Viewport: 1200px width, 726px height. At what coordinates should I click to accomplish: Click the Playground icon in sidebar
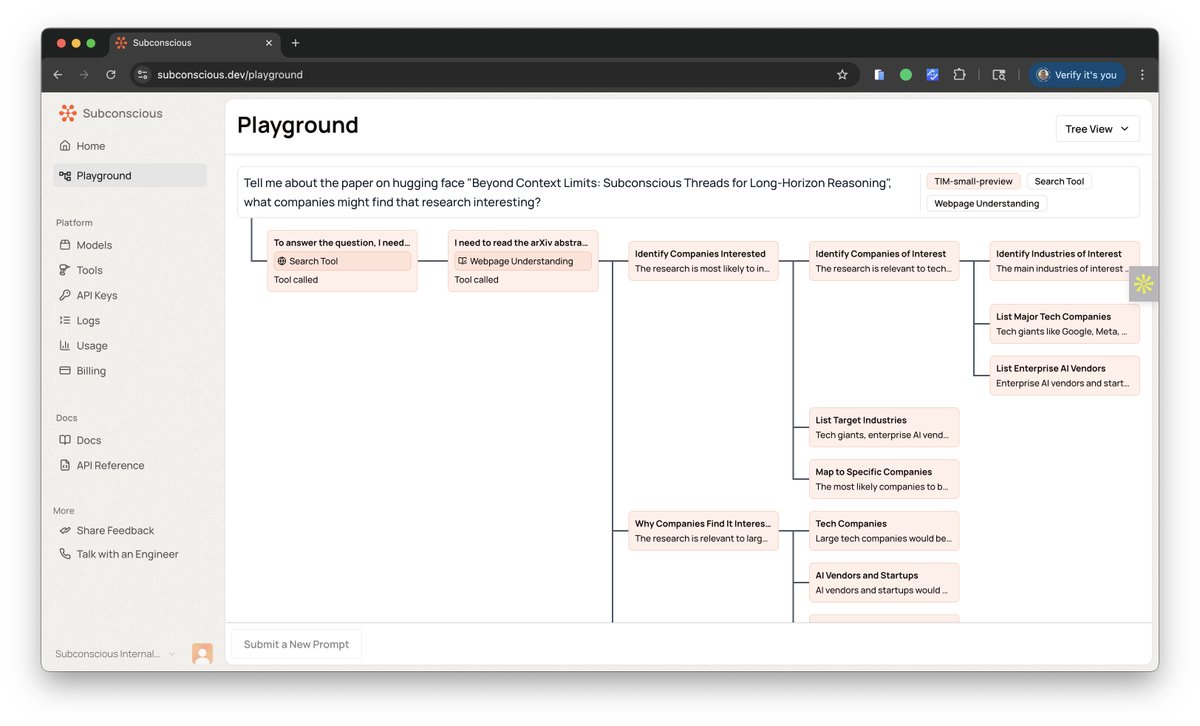(65, 176)
